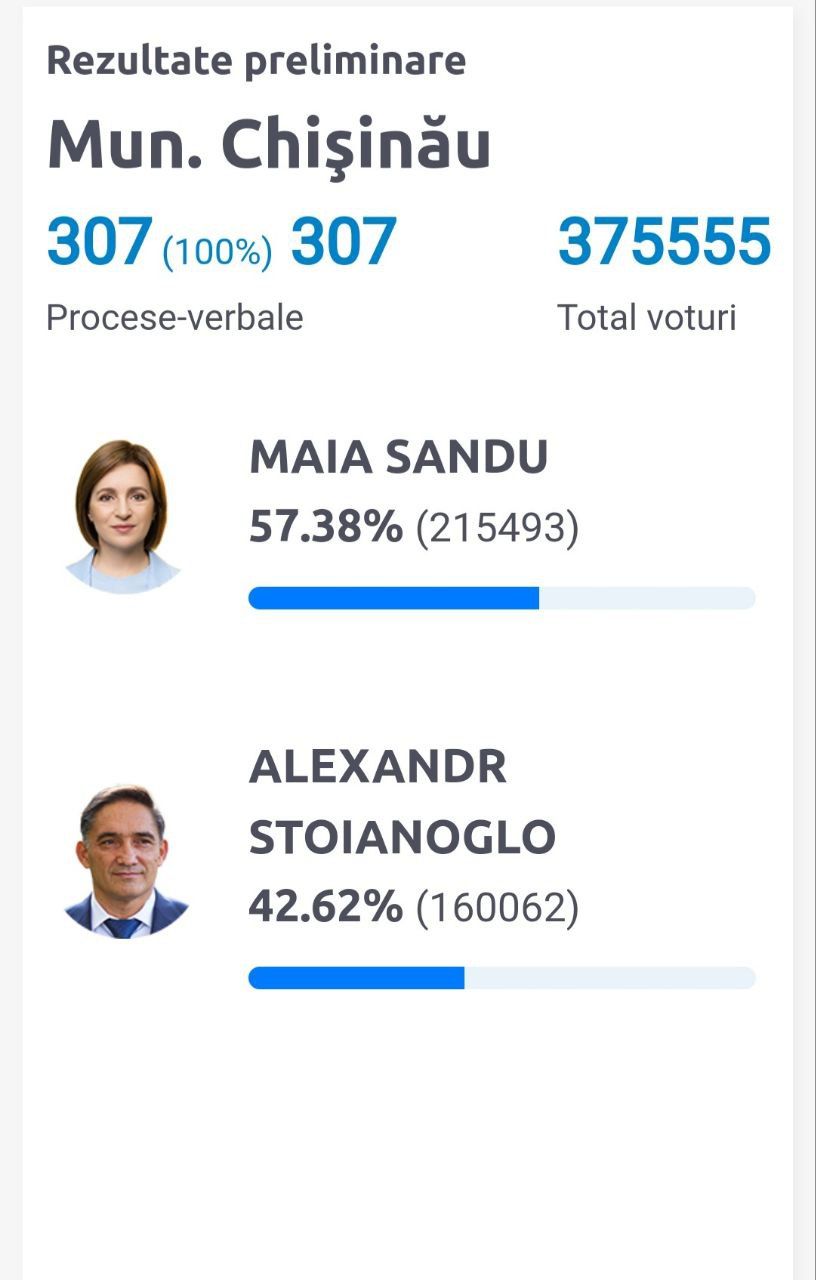The image size is (816, 1280).
Task: Click the (215493) vote count
Action: point(497,528)
